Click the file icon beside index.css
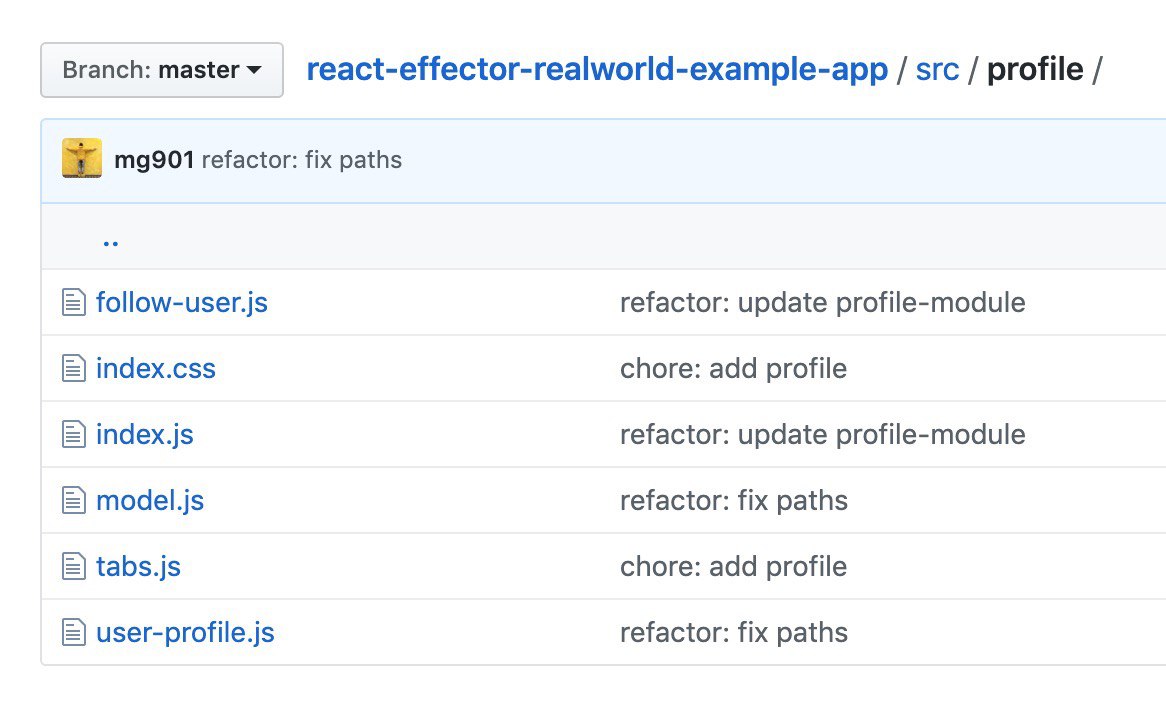 pos(74,368)
